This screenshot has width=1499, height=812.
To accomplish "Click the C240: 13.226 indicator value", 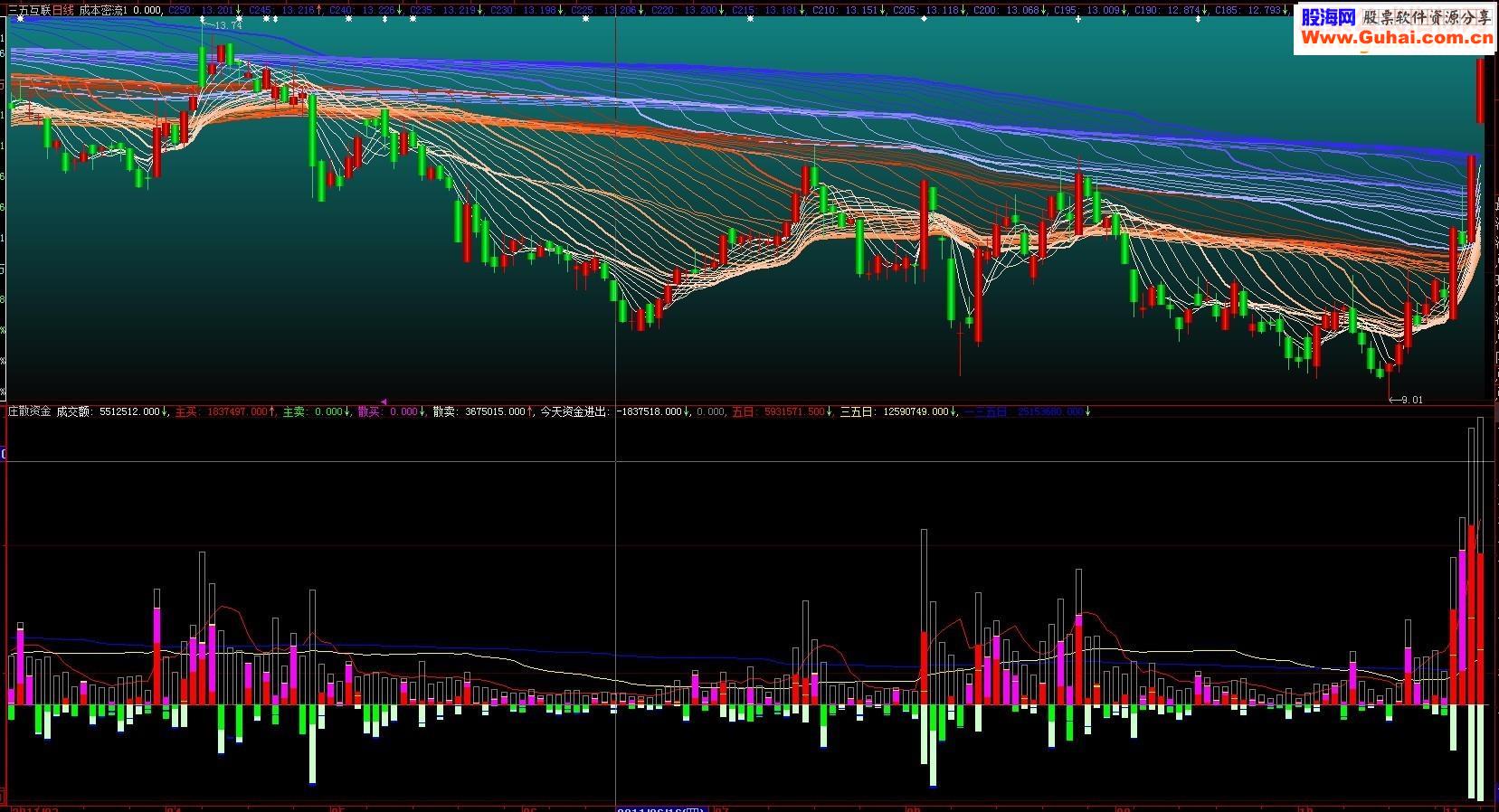I will (x=364, y=11).
